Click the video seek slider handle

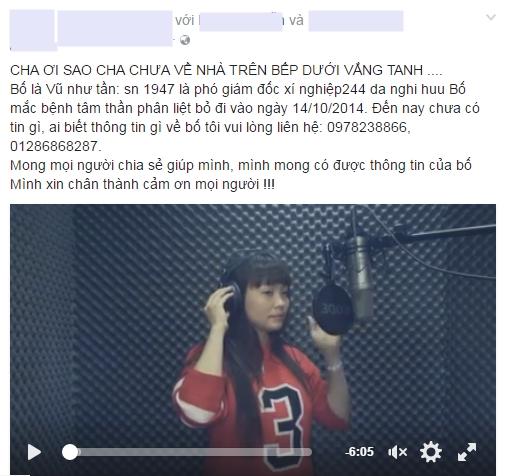70,452
